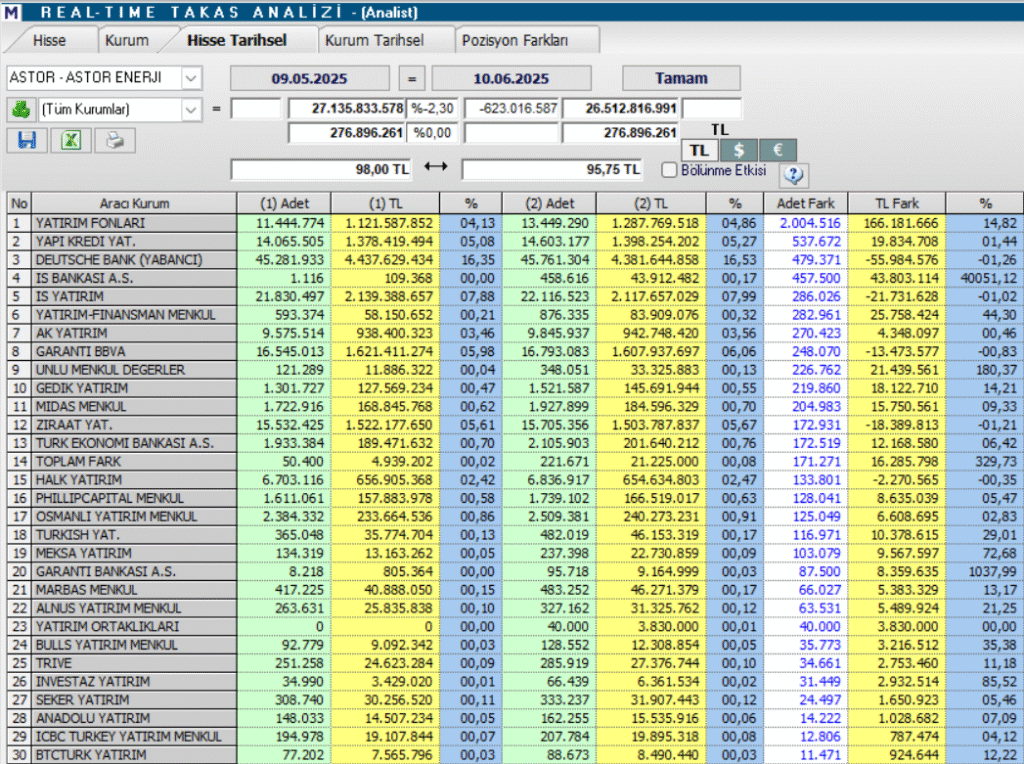Switch to the Pozisyon Farkları tab
This screenshot has height=764, width=1024.
(x=525, y=39)
